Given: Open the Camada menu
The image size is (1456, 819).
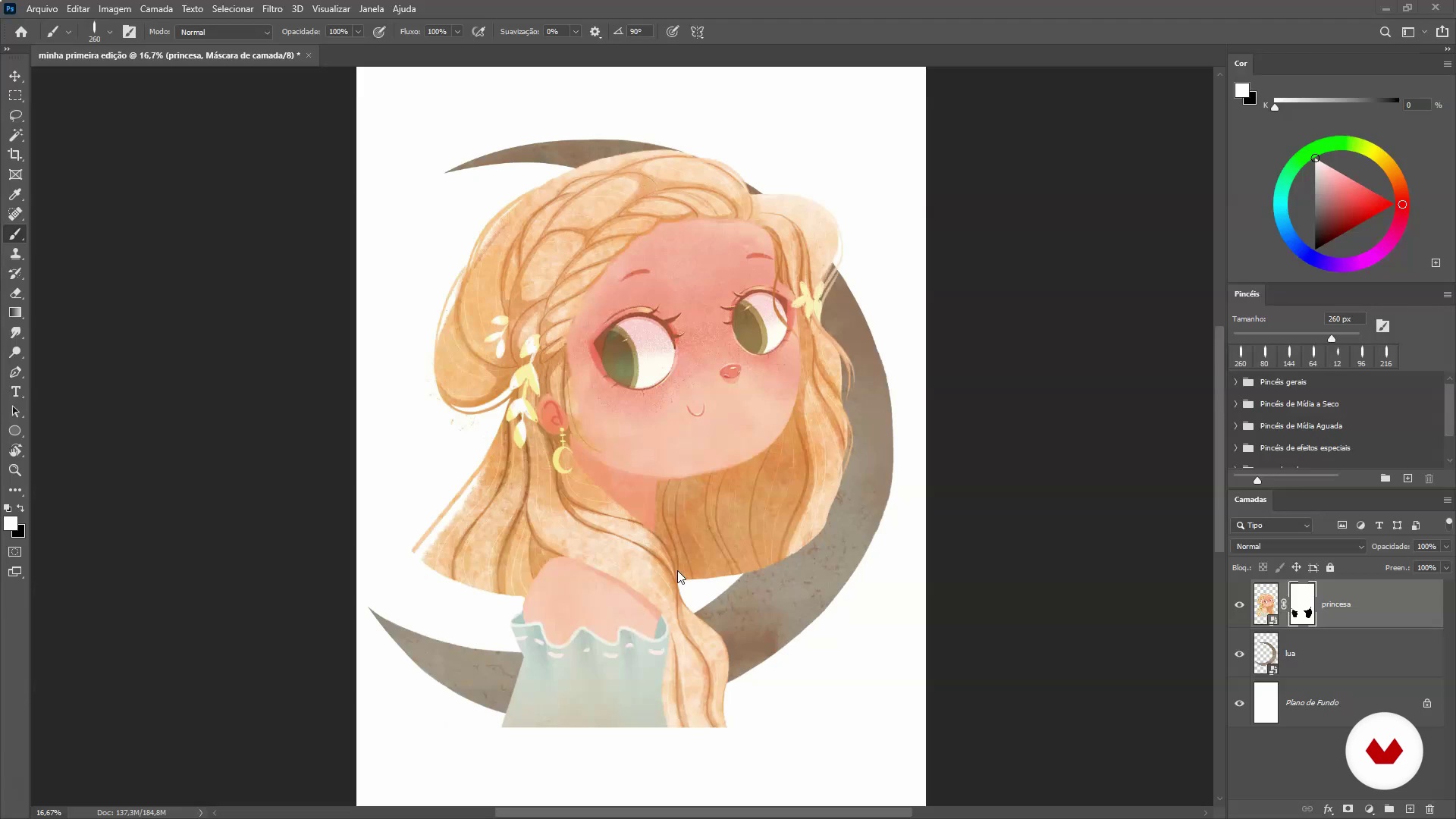Looking at the screenshot, I should click(156, 9).
